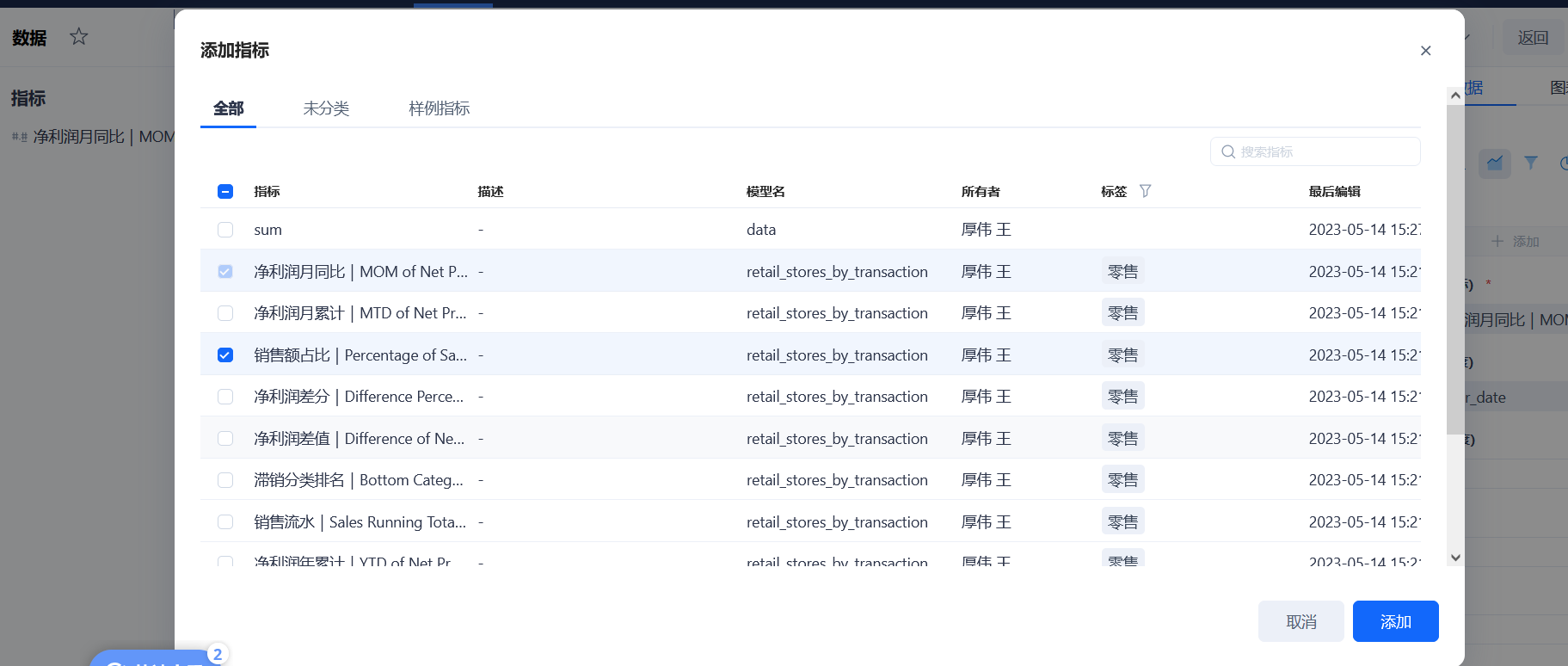Click metric name 净利润月同比 | MOM of Net P...
Image resolution: width=1568 pixels, height=666 pixels.
[x=360, y=272]
